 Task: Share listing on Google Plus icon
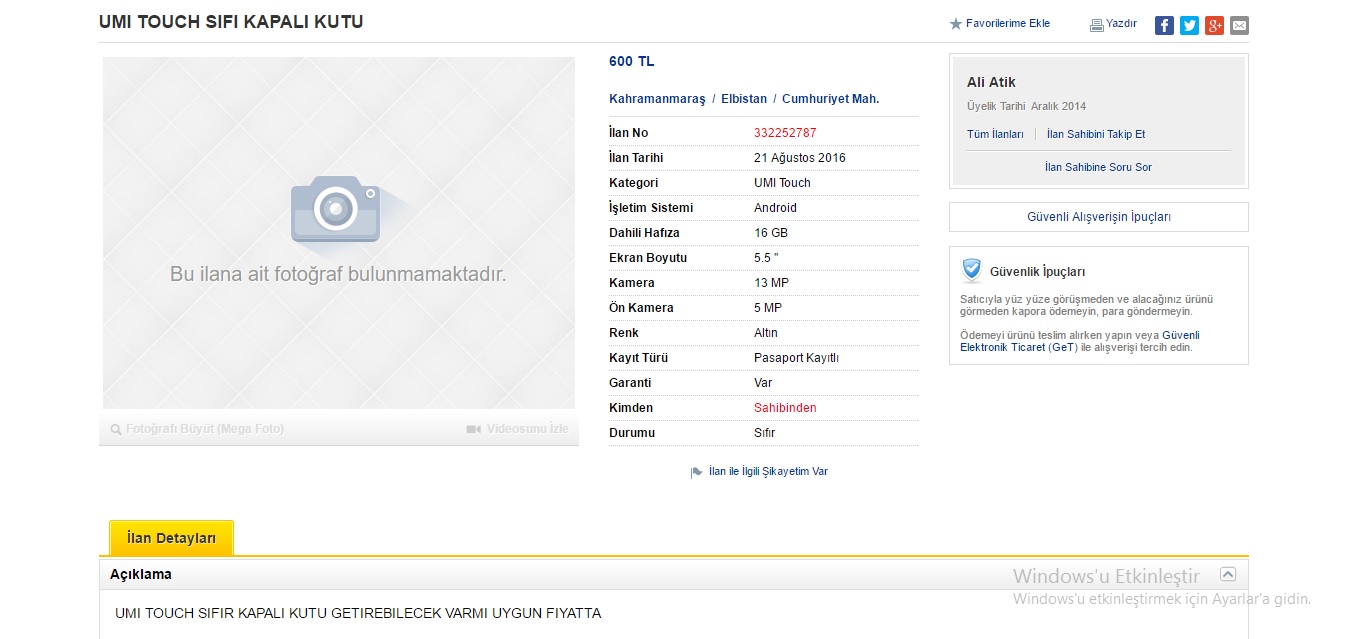click(x=1214, y=25)
